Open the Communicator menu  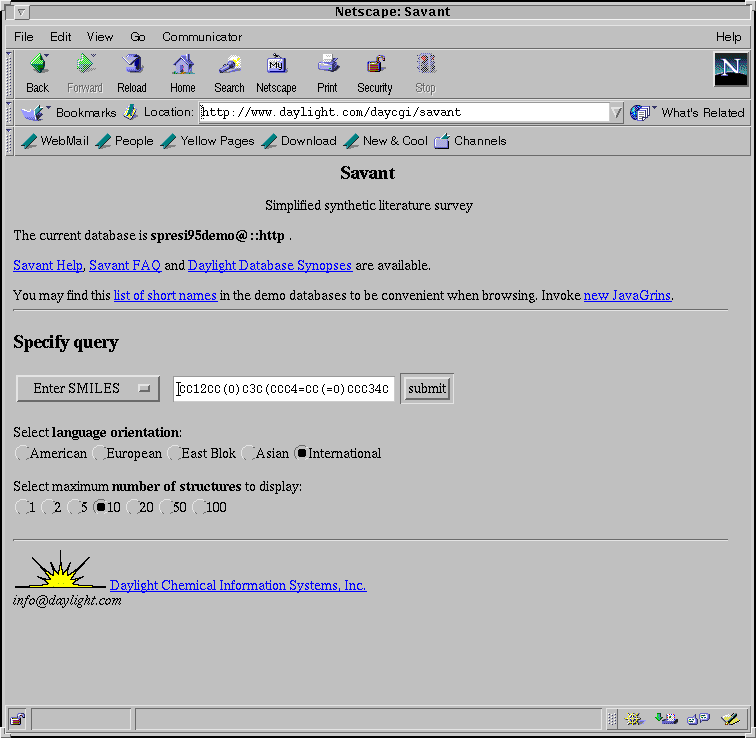tap(202, 37)
